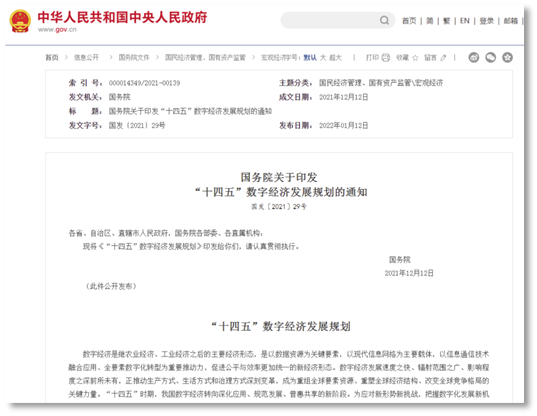This screenshot has width=537, height=416.
Task: Open the 登录 login link
Action: click(486, 21)
